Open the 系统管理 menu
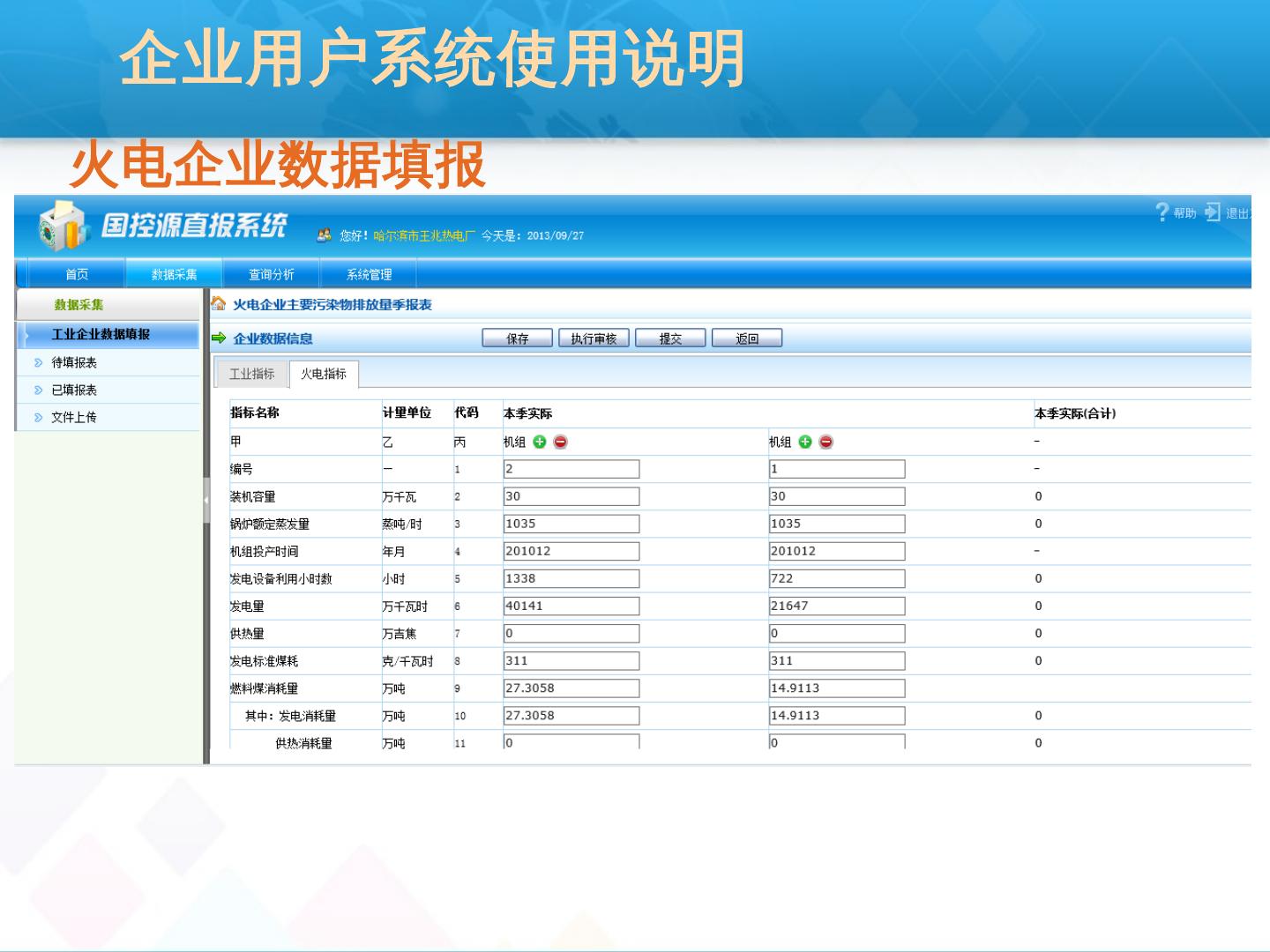This screenshot has width=1270, height=952. coord(369,274)
